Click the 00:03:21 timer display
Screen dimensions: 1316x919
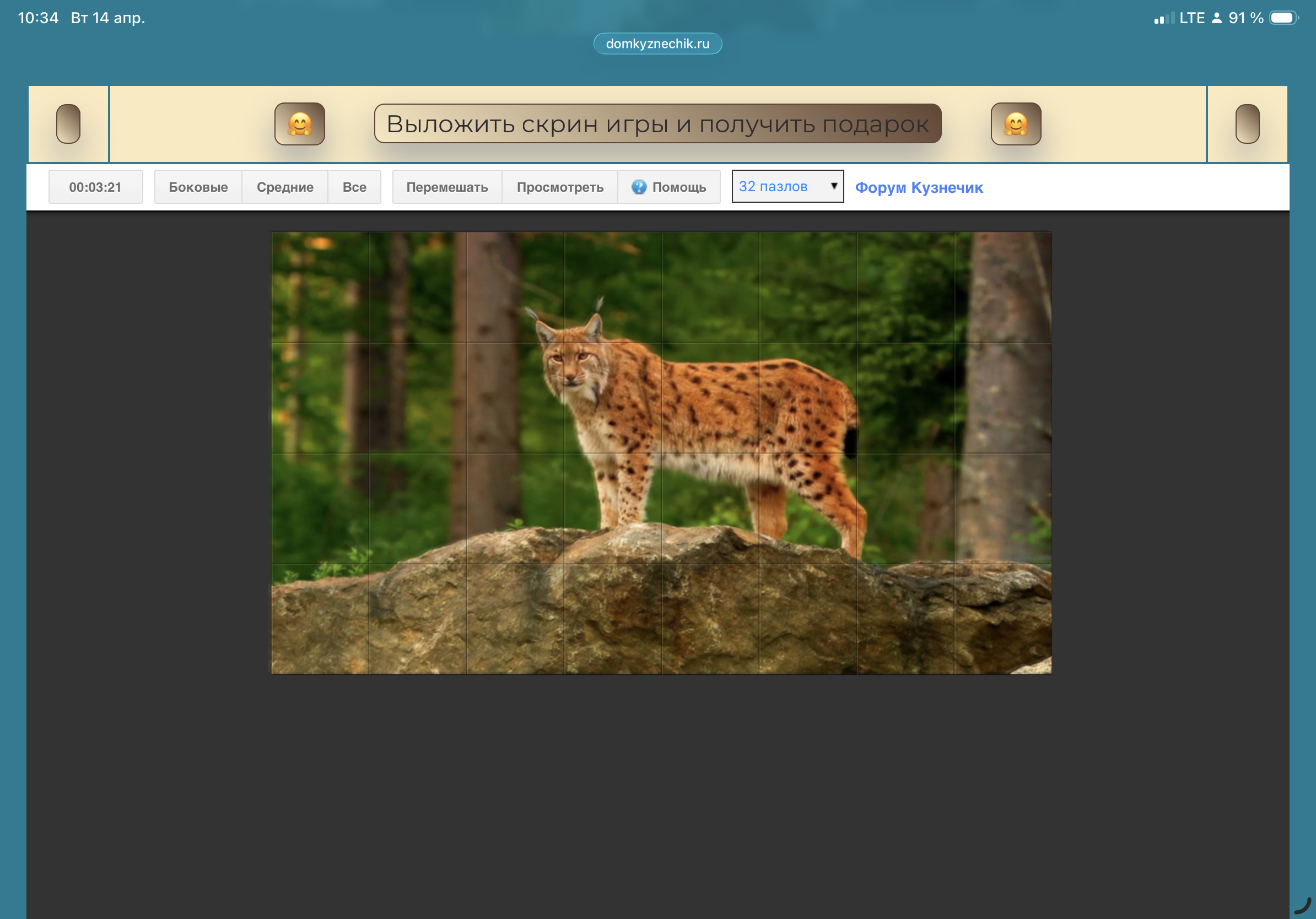(x=95, y=187)
